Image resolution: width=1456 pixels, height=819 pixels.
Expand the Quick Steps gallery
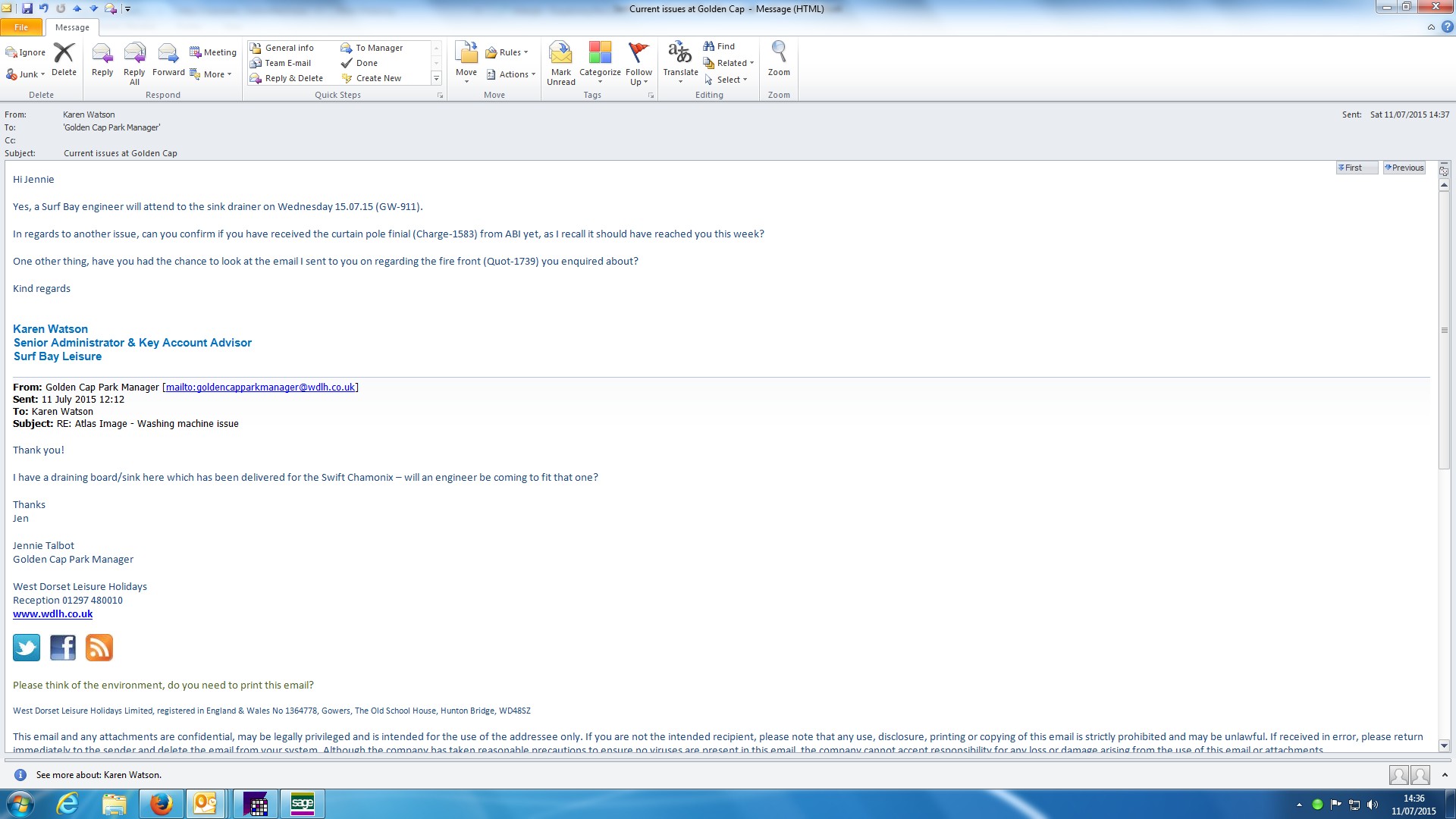tap(436, 78)
